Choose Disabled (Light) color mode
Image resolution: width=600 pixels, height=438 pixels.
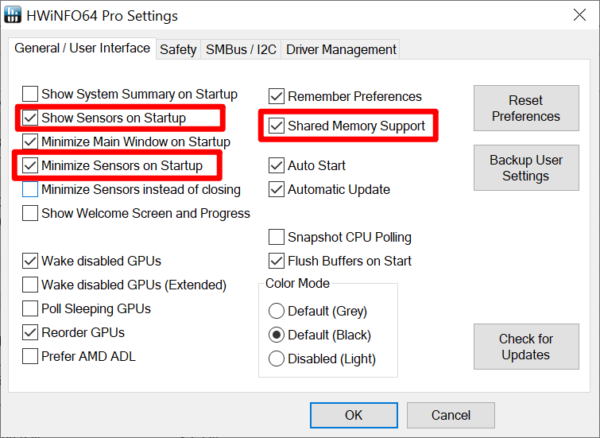click(277, 358)
